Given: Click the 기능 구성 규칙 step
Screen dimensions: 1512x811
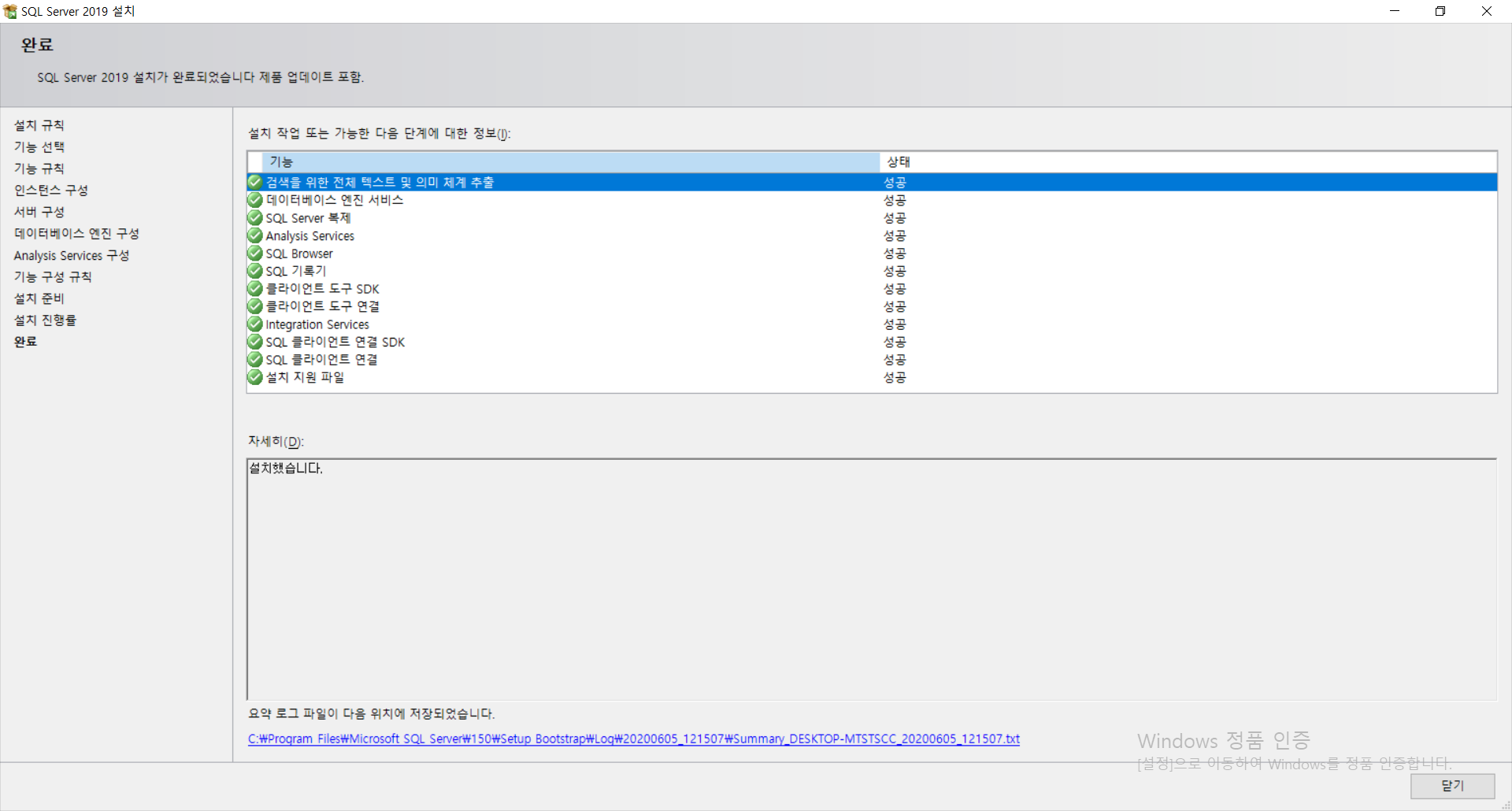Looking at the screenshot, I should tap(53, 276).
